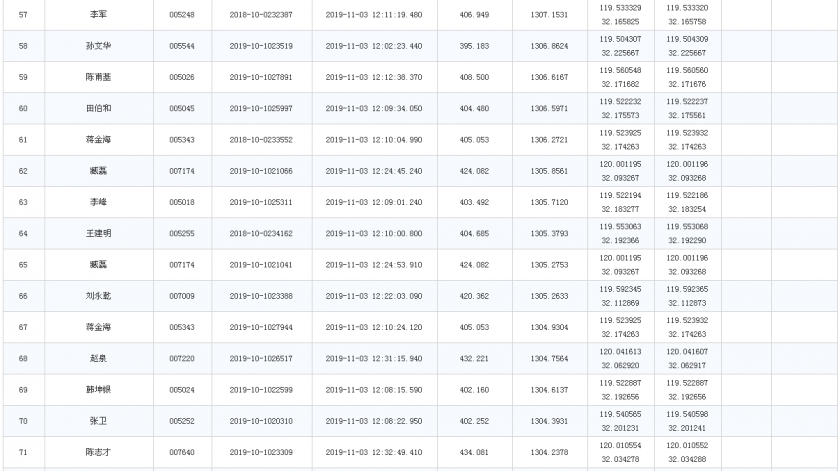840x471 pixels.
Task: Click speed value 1305.7120 in row 63
Action: click(549, 202)
